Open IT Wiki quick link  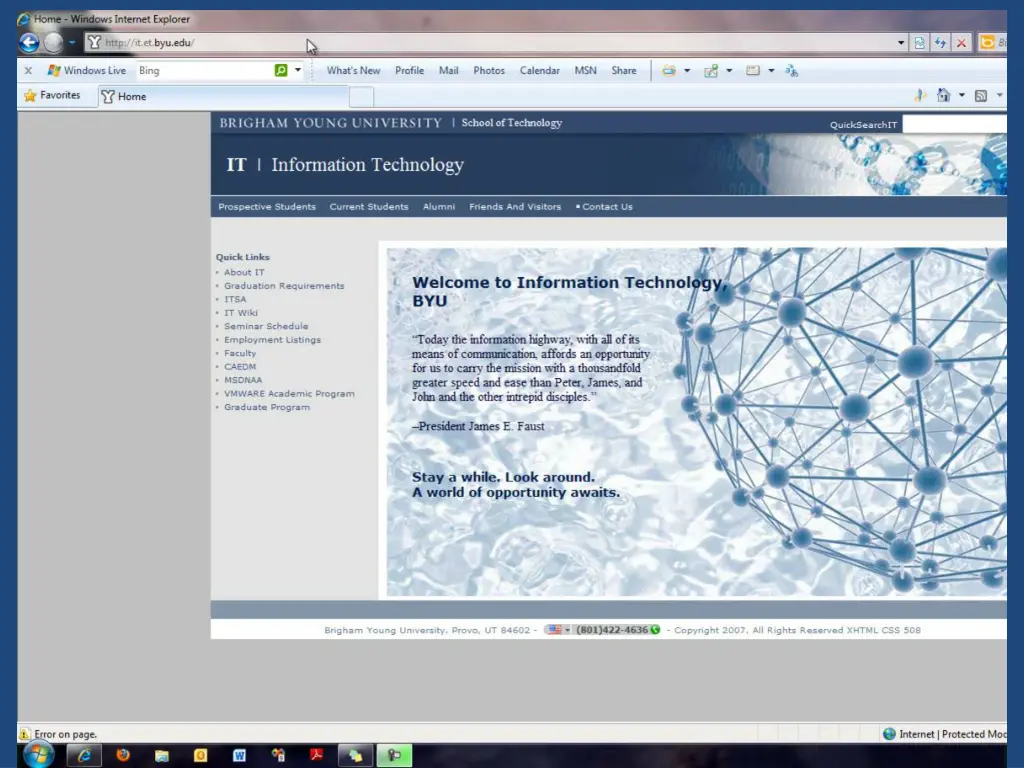click(x=241, y=313)
